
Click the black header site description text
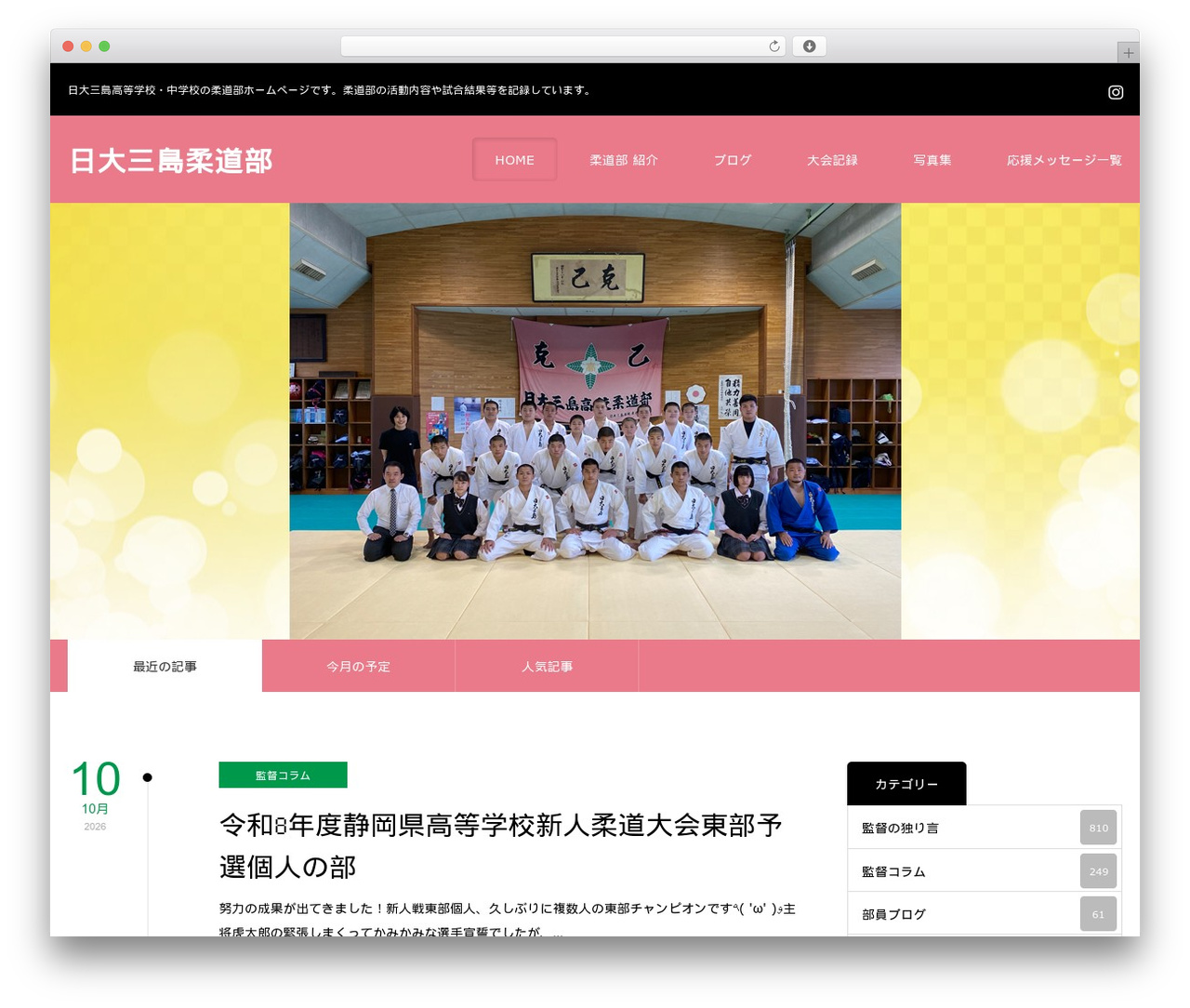(329, 90)
